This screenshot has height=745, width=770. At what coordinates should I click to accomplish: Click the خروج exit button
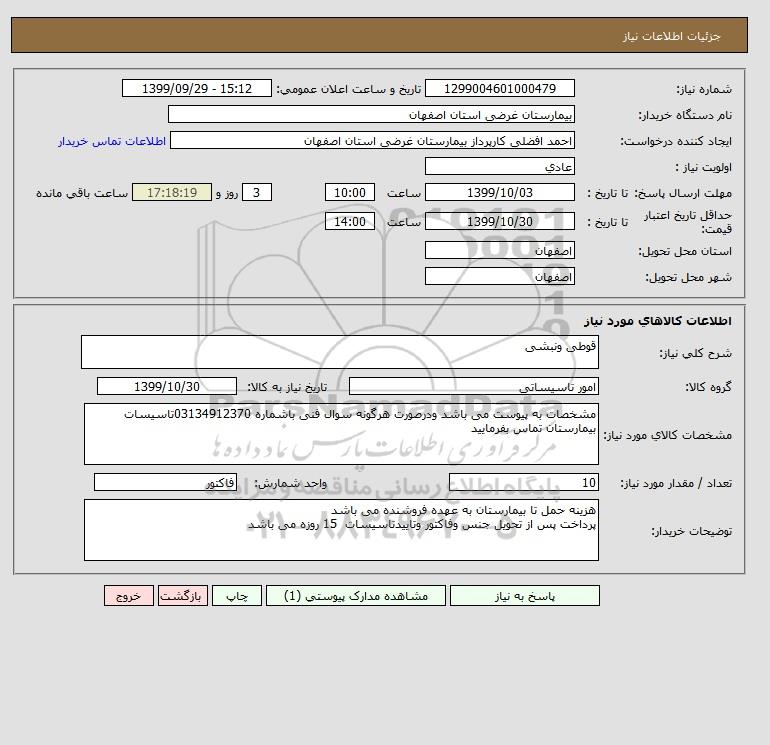click(129, 595)
